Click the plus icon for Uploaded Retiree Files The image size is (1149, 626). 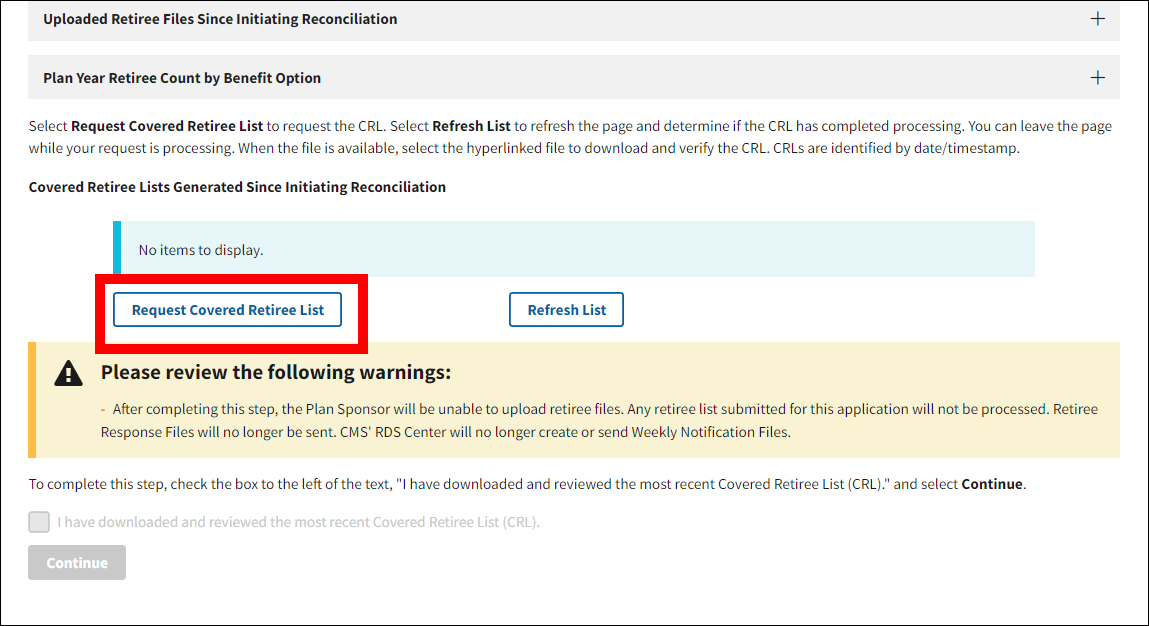pos(1097,19)
